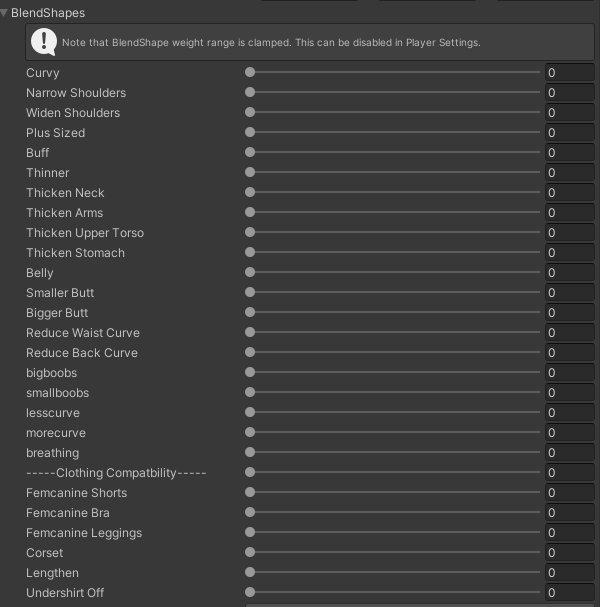Collapse the BlendShapes foldout arrow
600x607 pixels.
coord(4,13)
